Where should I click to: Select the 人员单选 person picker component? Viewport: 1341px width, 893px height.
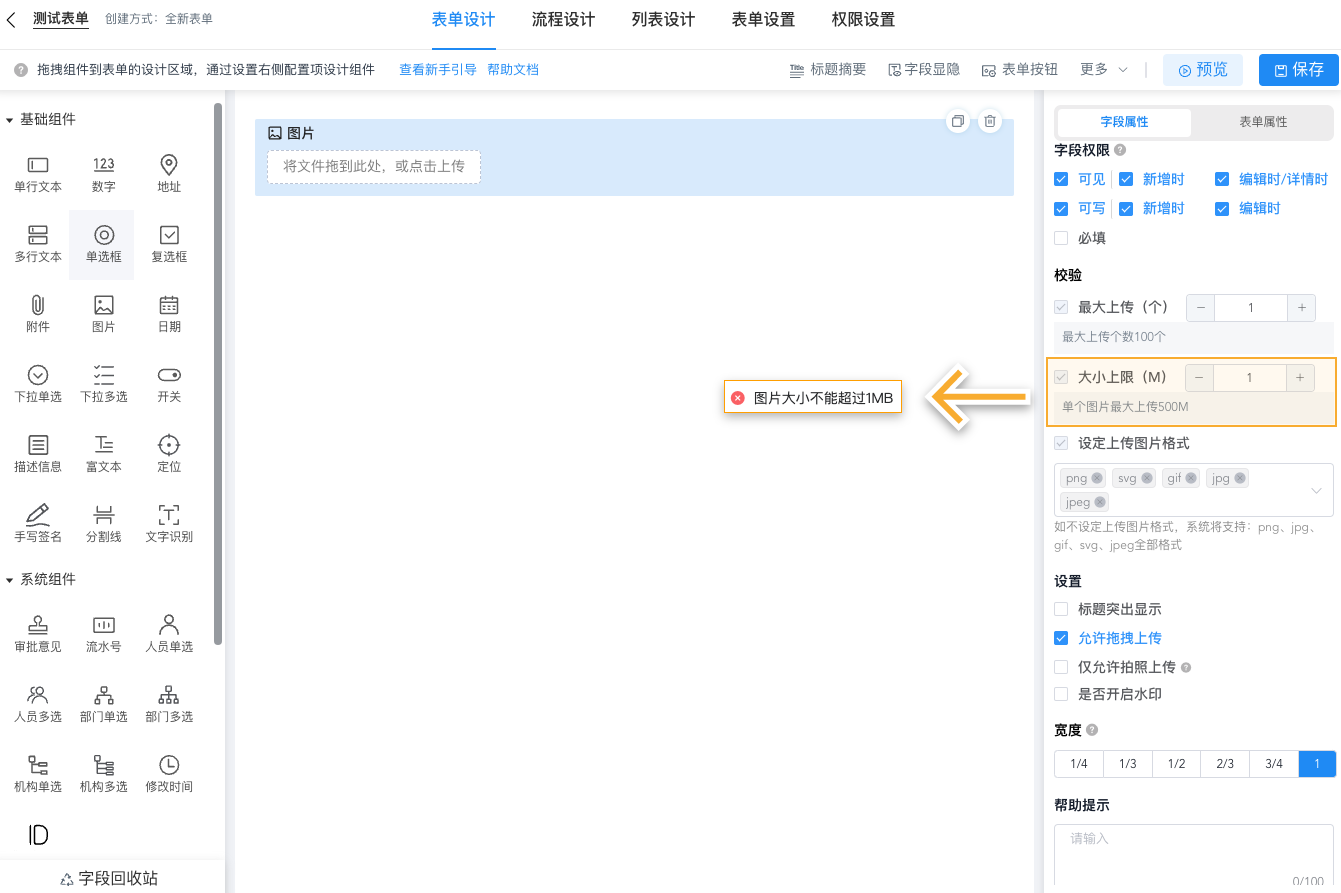[168, 634]
